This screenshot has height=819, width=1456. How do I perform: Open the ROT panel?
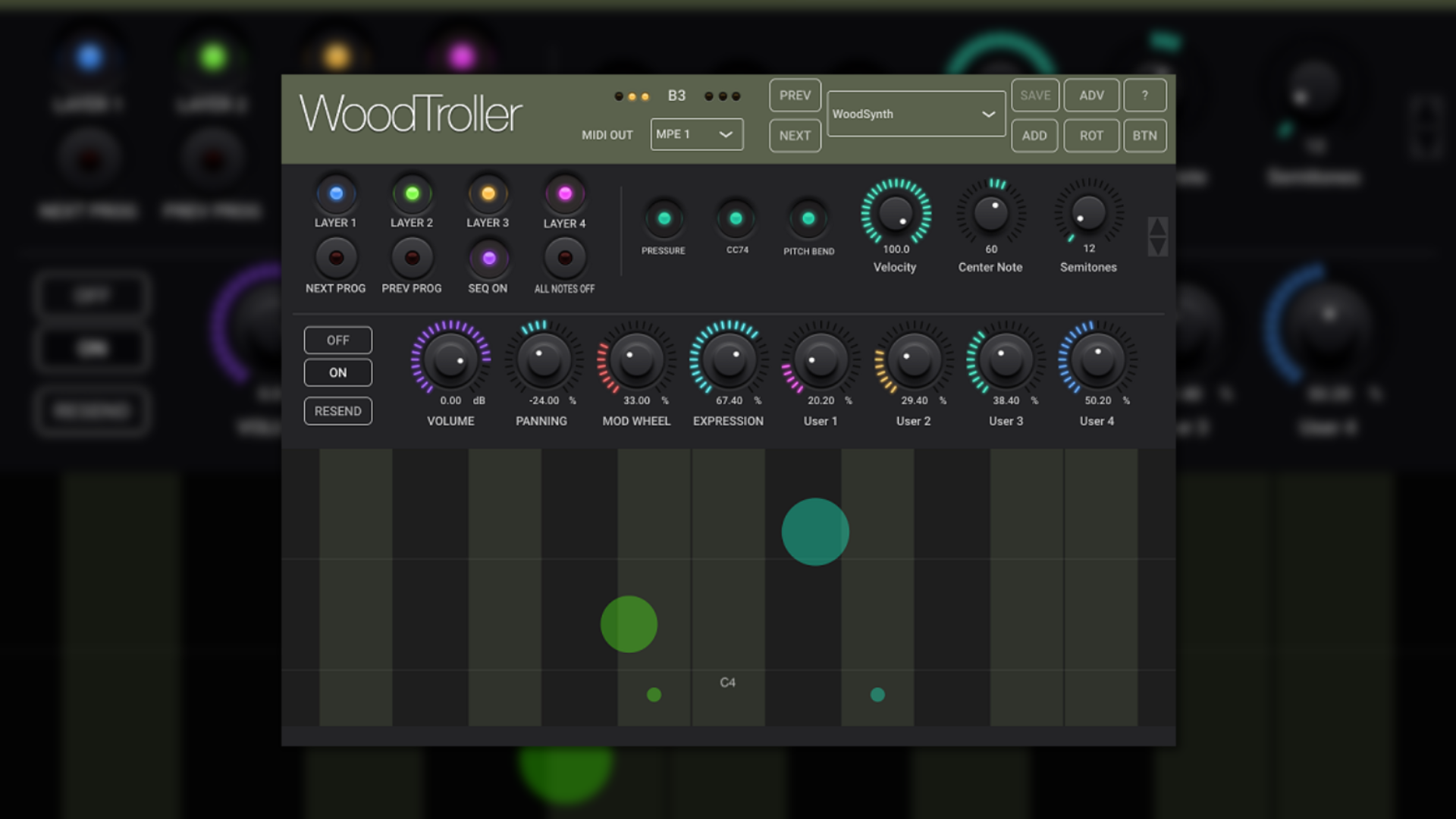(1090, 136)
